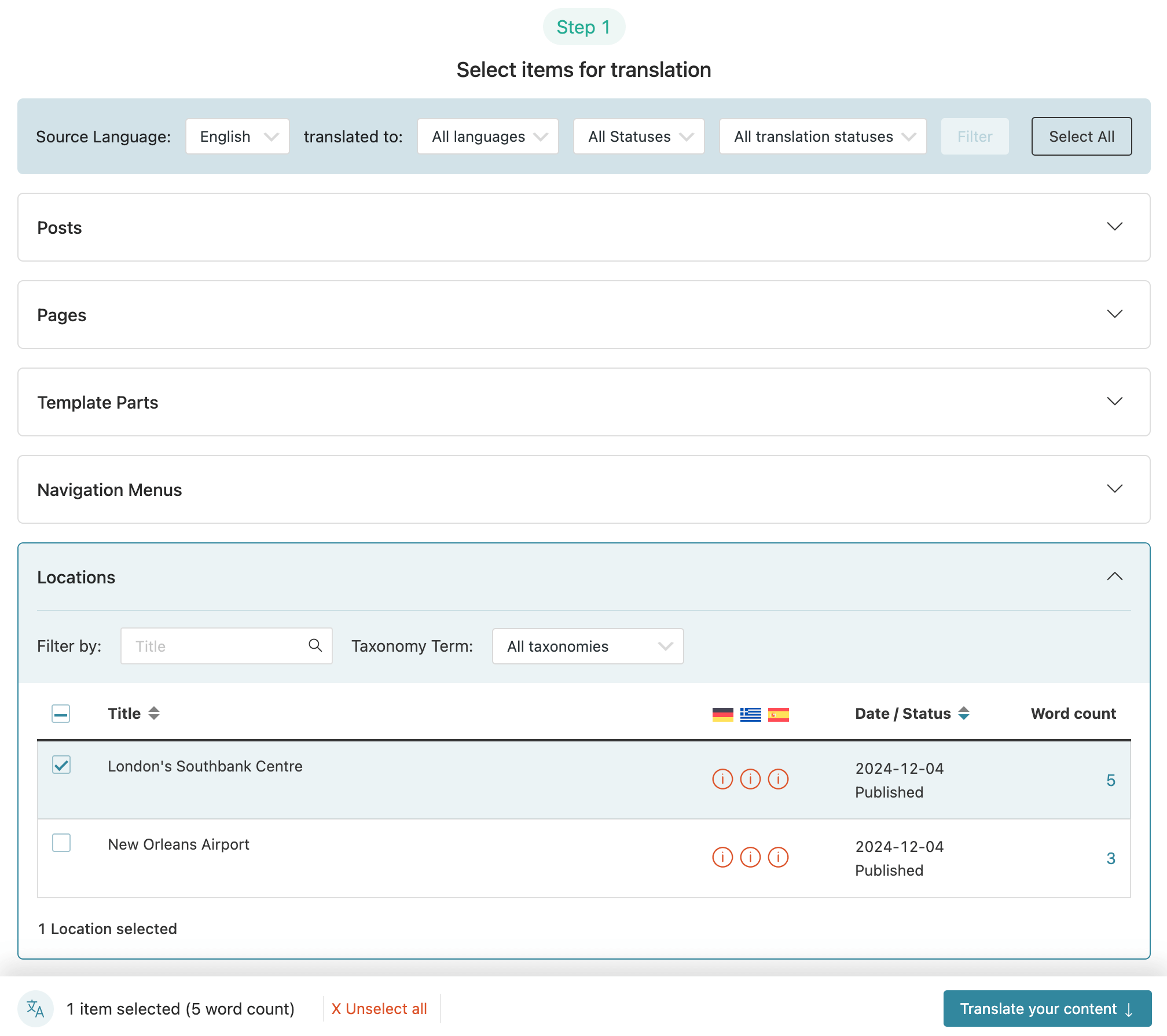Screen dimensions: 1167x1036
Task: Expand the Posts section
Action: click(583, 227)
